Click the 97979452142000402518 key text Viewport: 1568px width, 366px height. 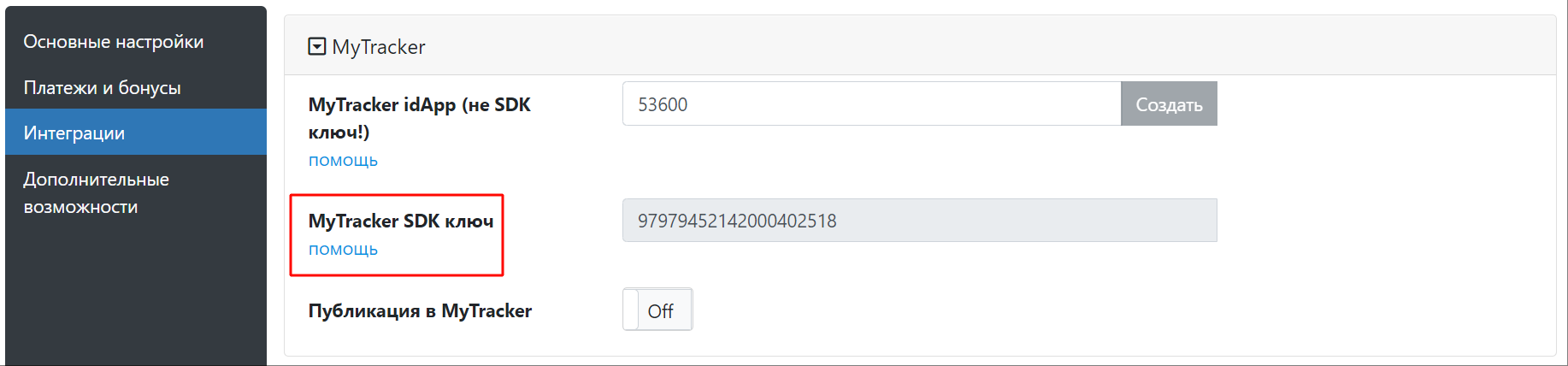point(737,221)
